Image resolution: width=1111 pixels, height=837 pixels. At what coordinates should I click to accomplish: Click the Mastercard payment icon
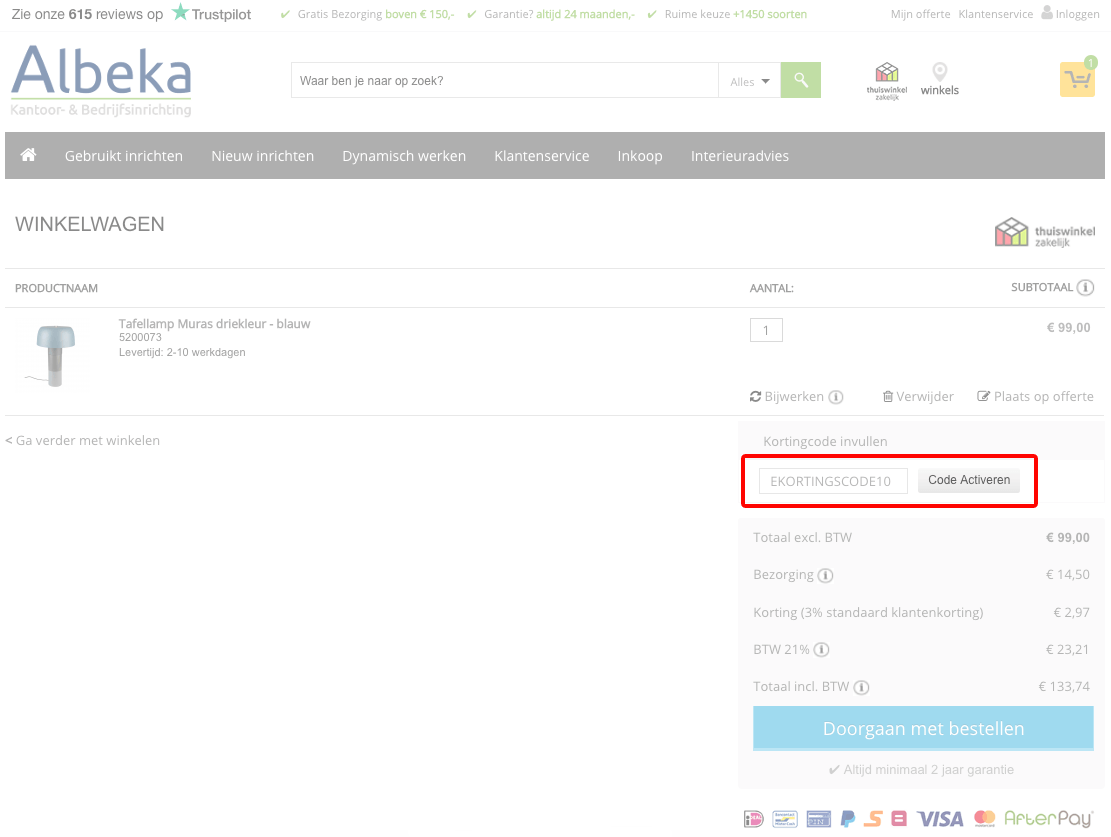(x=985, y=819)
